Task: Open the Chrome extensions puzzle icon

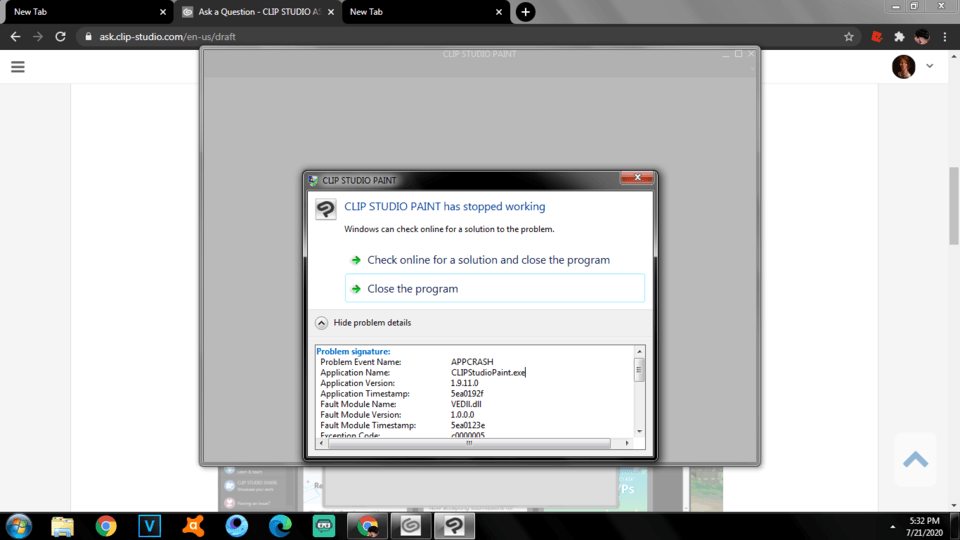Action: pyautogui.click(x=899, y=37)
